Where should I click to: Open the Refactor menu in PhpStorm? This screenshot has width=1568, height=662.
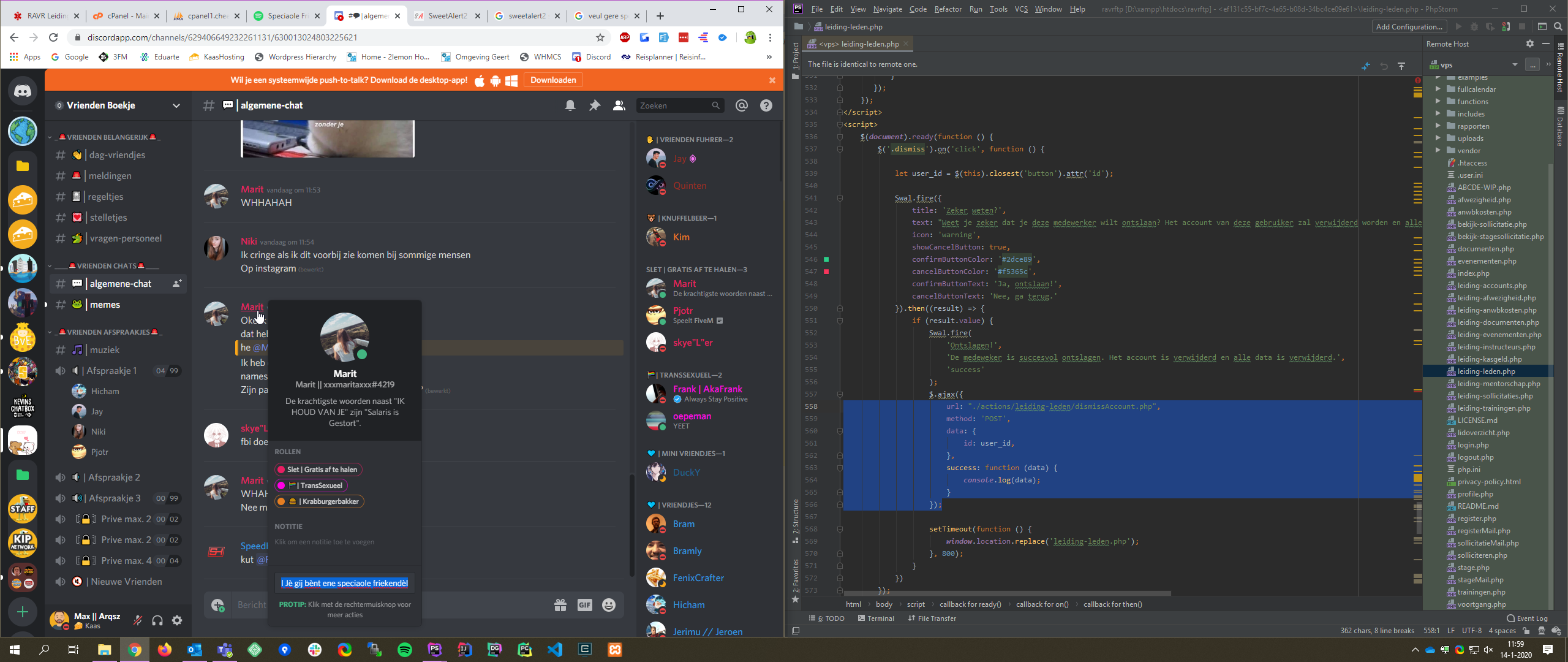(948, 9)
